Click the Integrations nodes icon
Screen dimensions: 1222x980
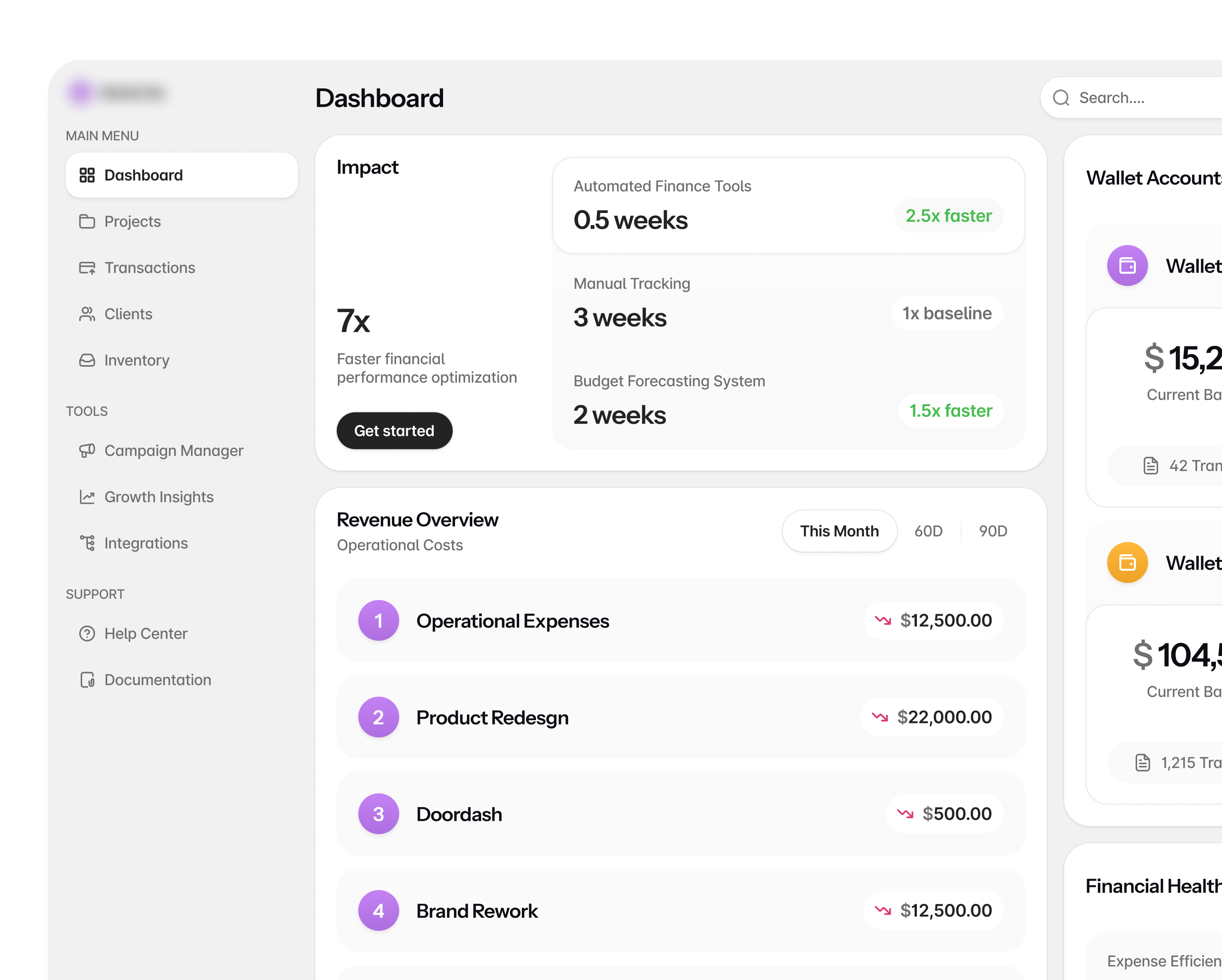click(x=87, y=543)
